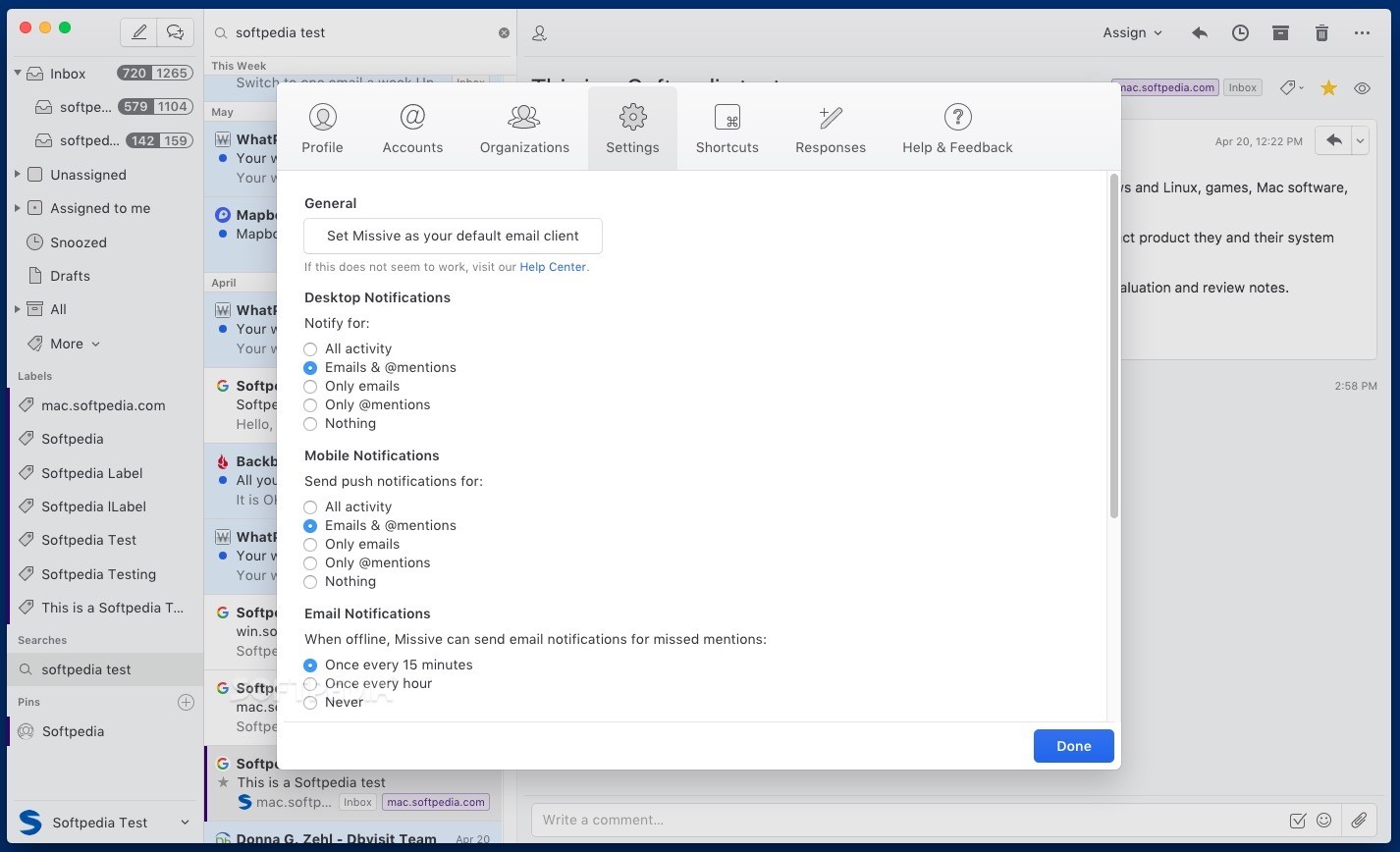Open the emoji picker
1400x852 pixels.
[1323, 820]
